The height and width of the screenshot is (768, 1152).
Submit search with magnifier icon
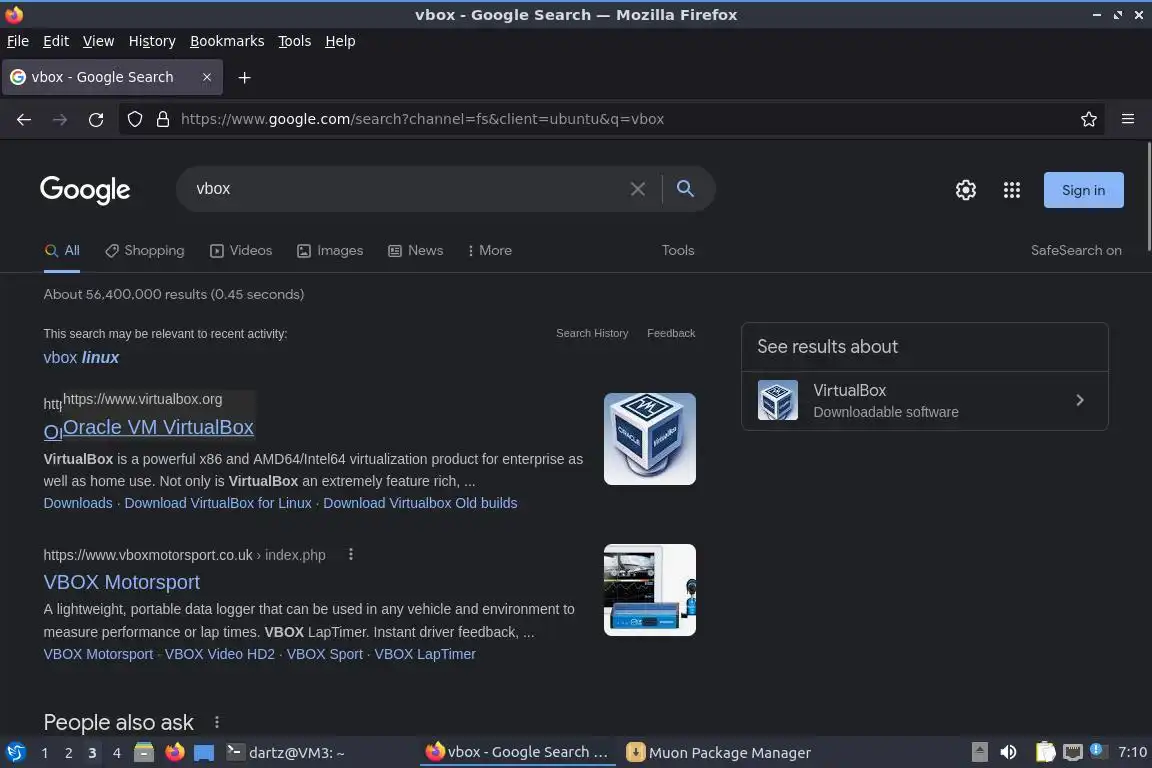[x=685, y=189]
